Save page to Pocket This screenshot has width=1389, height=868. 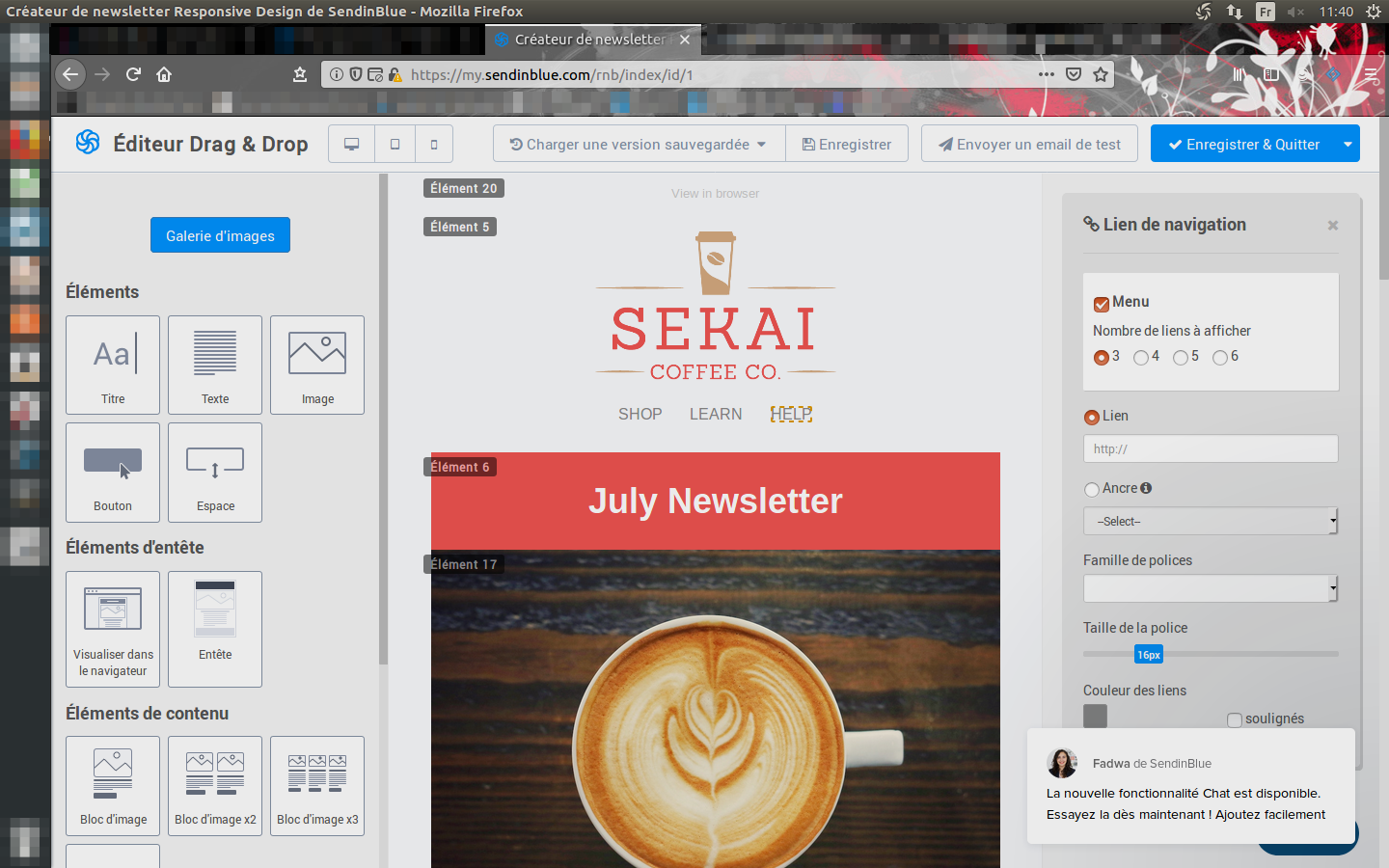pos(1074,74)
